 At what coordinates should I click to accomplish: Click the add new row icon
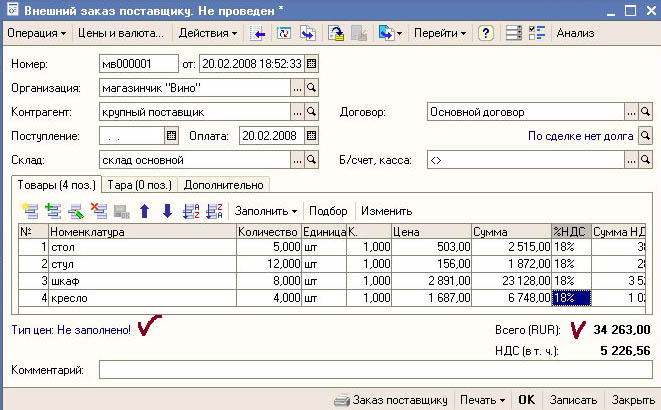coord(28,211)
